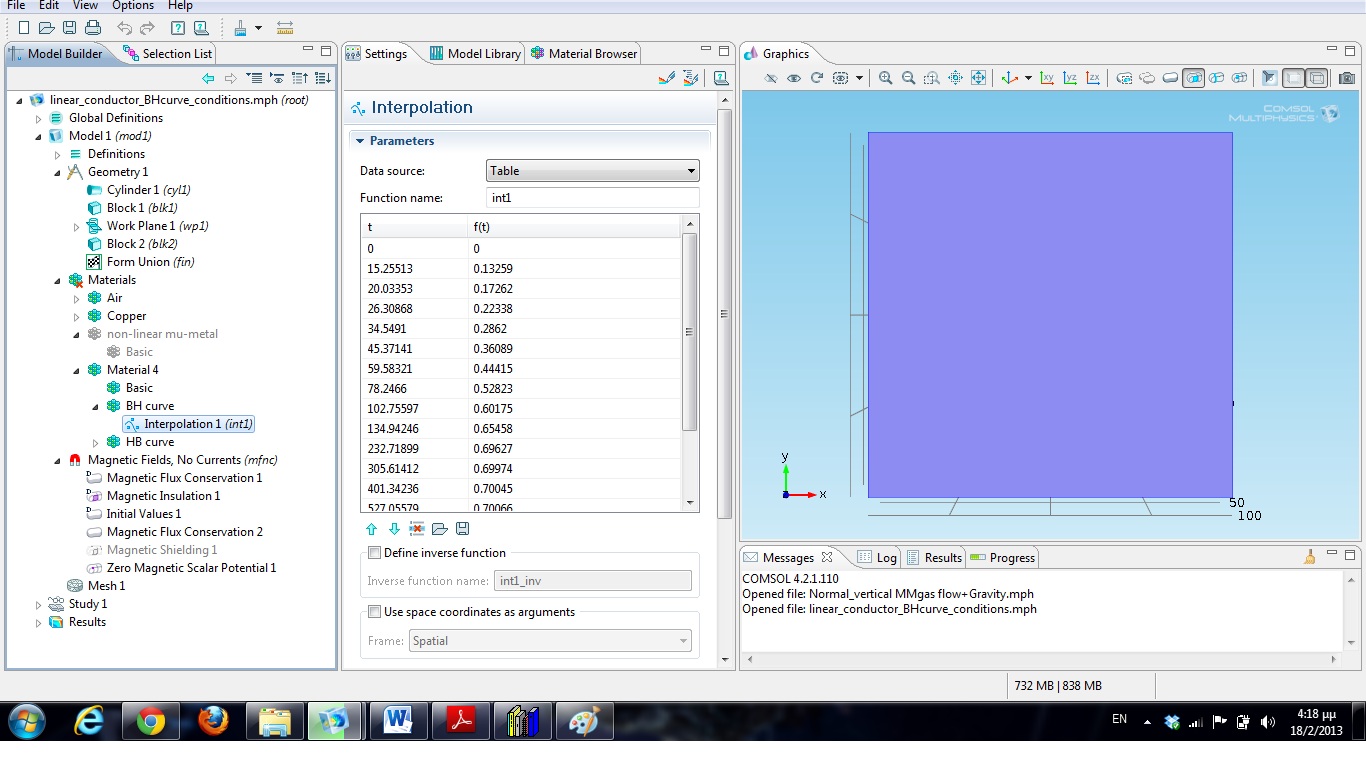This screenshot has height=768, width=1366.
Task: Take a snapshot with the camera icon
Action: (x=1347, y=78)
